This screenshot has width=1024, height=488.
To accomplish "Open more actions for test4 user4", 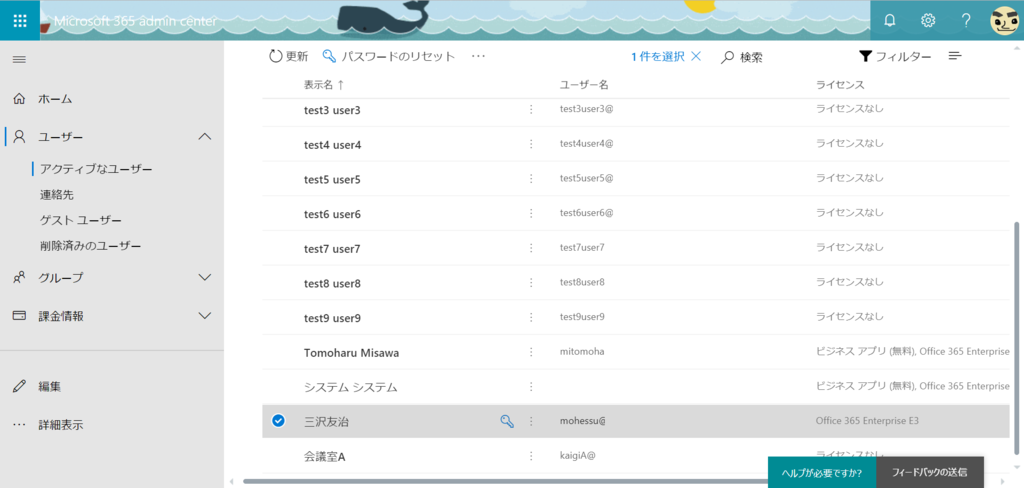I will [x=531, y=144].
